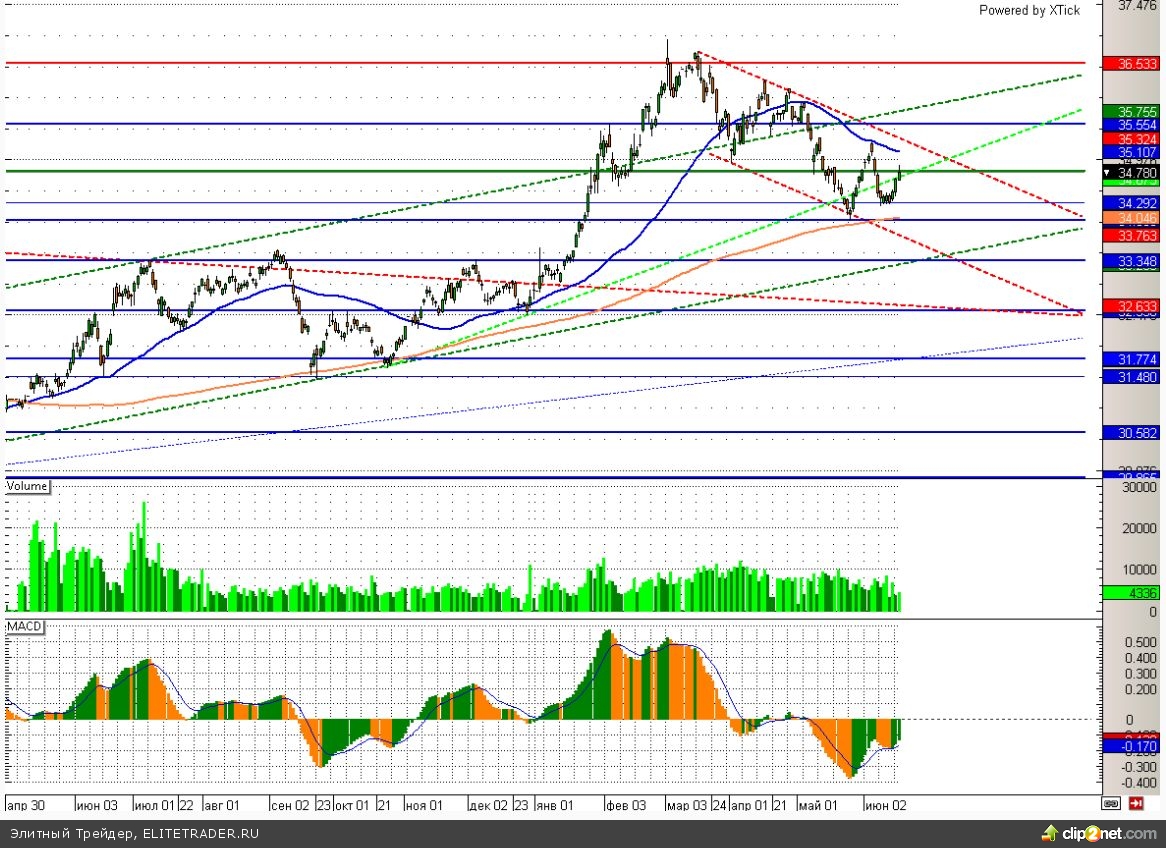The height and width of the screenshot is (848, 1166).
Task: Click the blue 35.554 level label
Action: point(1130,124)
